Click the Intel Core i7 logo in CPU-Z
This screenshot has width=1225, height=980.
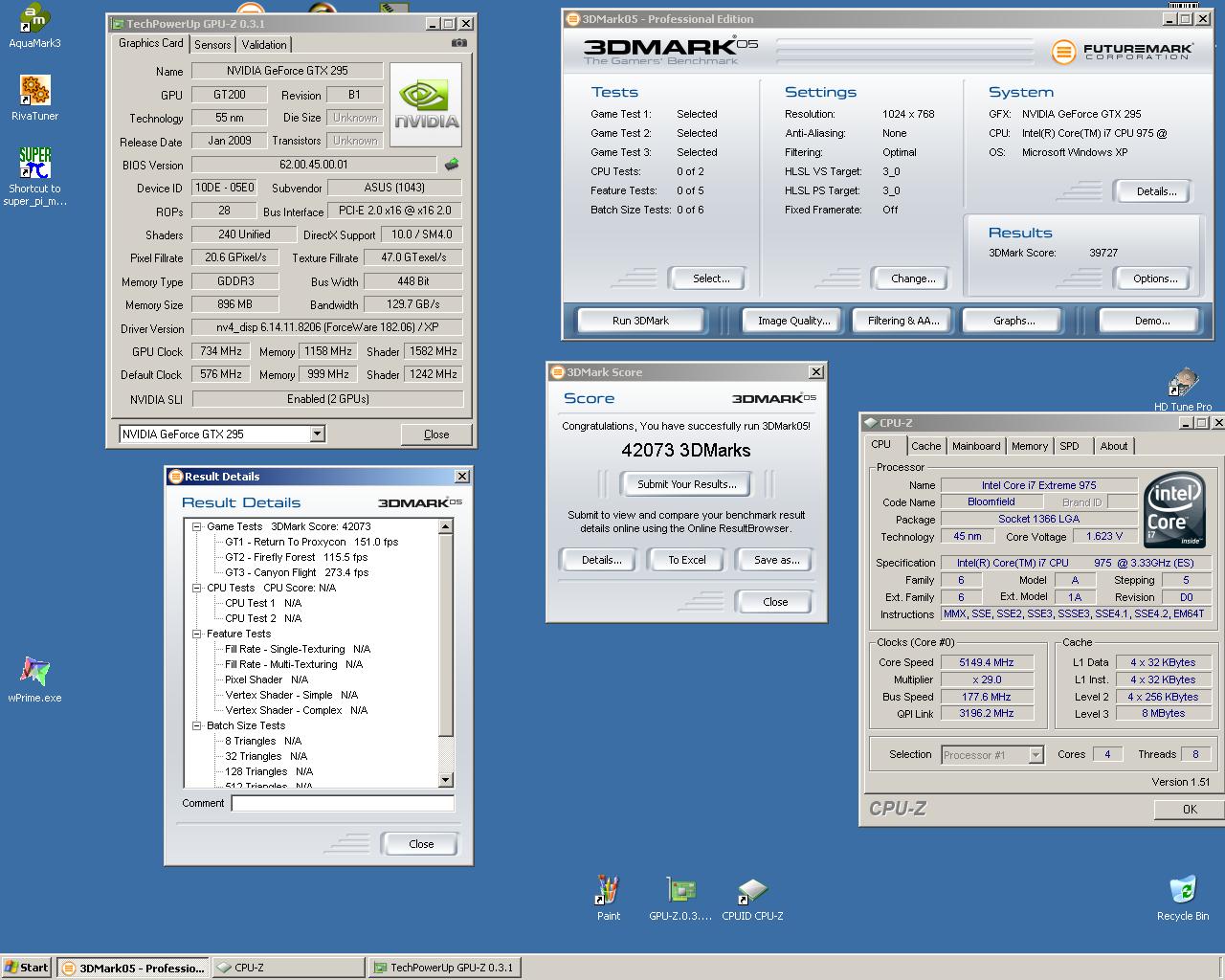coord(1174,508)
